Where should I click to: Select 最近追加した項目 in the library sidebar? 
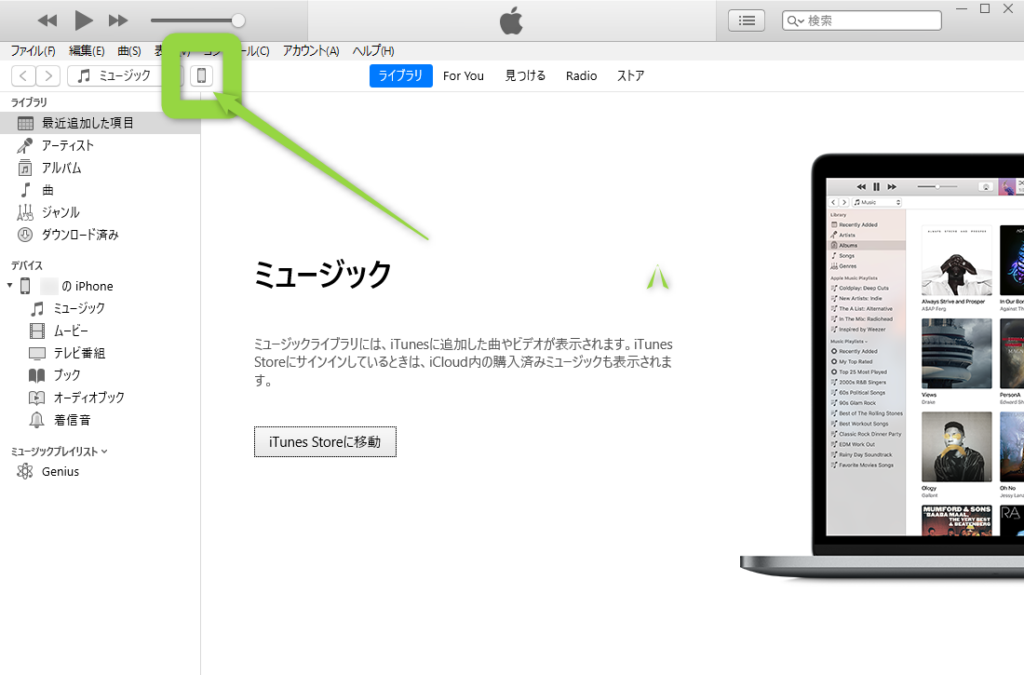click(x=100, y=123)
